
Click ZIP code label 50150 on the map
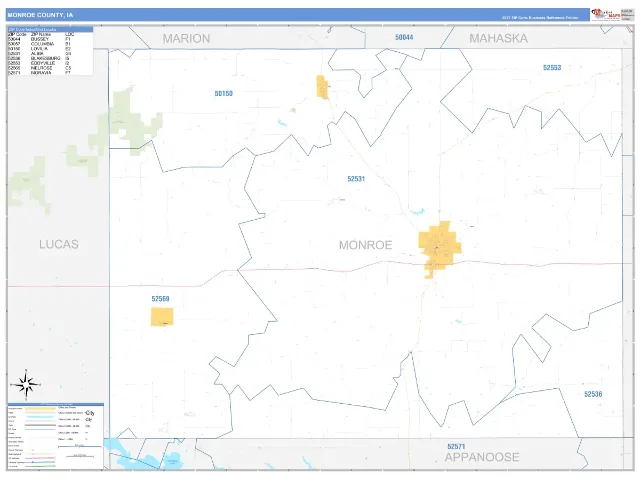pos(224,93)
